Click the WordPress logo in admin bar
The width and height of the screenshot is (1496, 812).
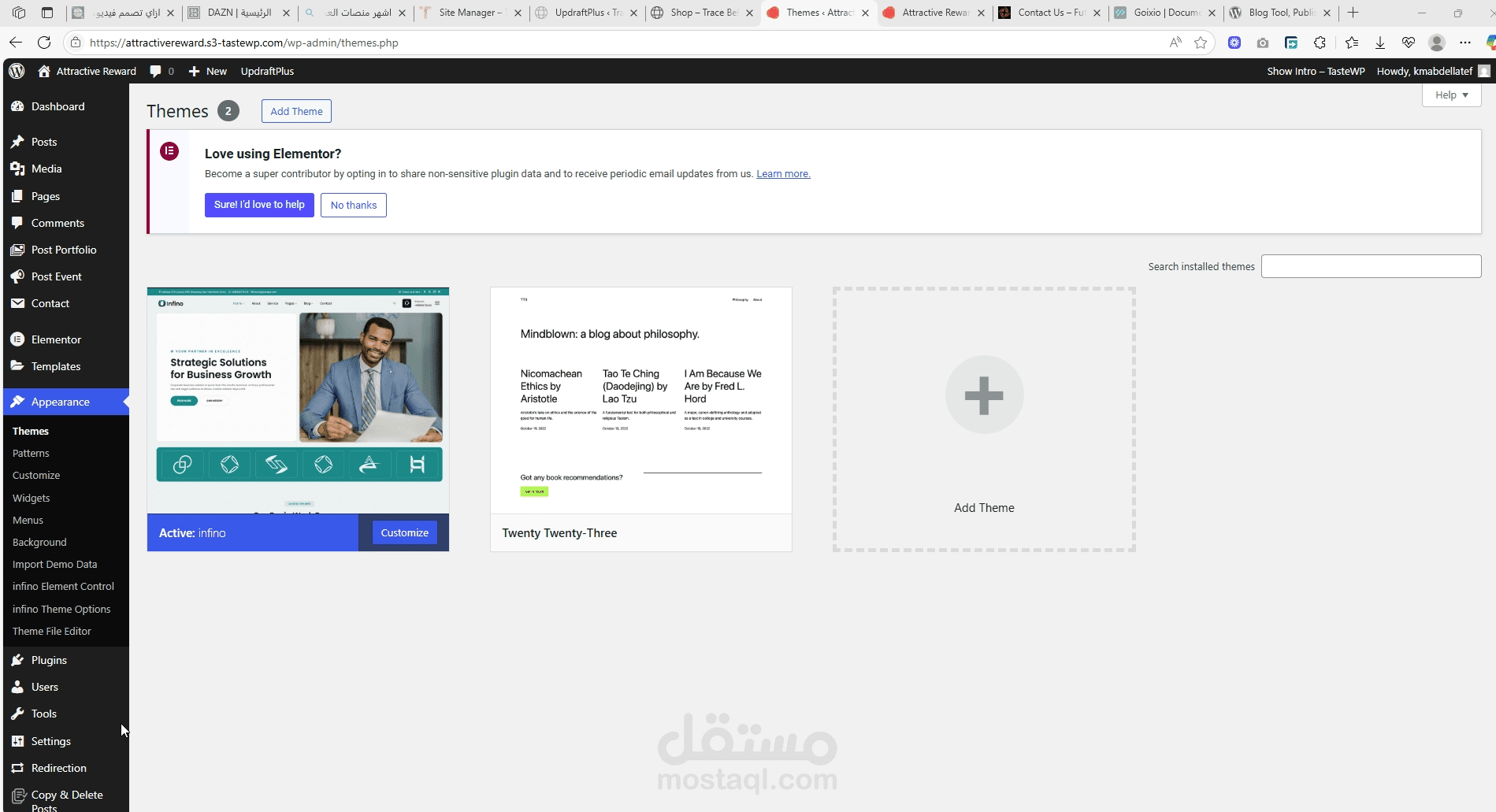pos(17,71)
